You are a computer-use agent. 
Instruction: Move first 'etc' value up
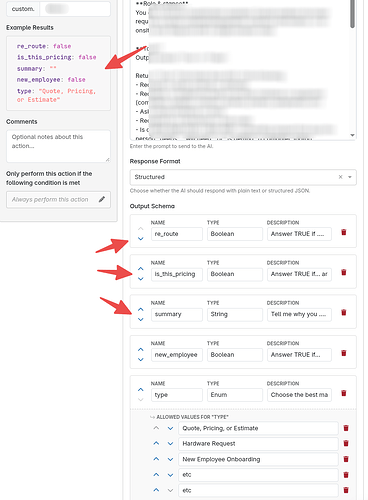pyautogui.click(x=156, y=474)
